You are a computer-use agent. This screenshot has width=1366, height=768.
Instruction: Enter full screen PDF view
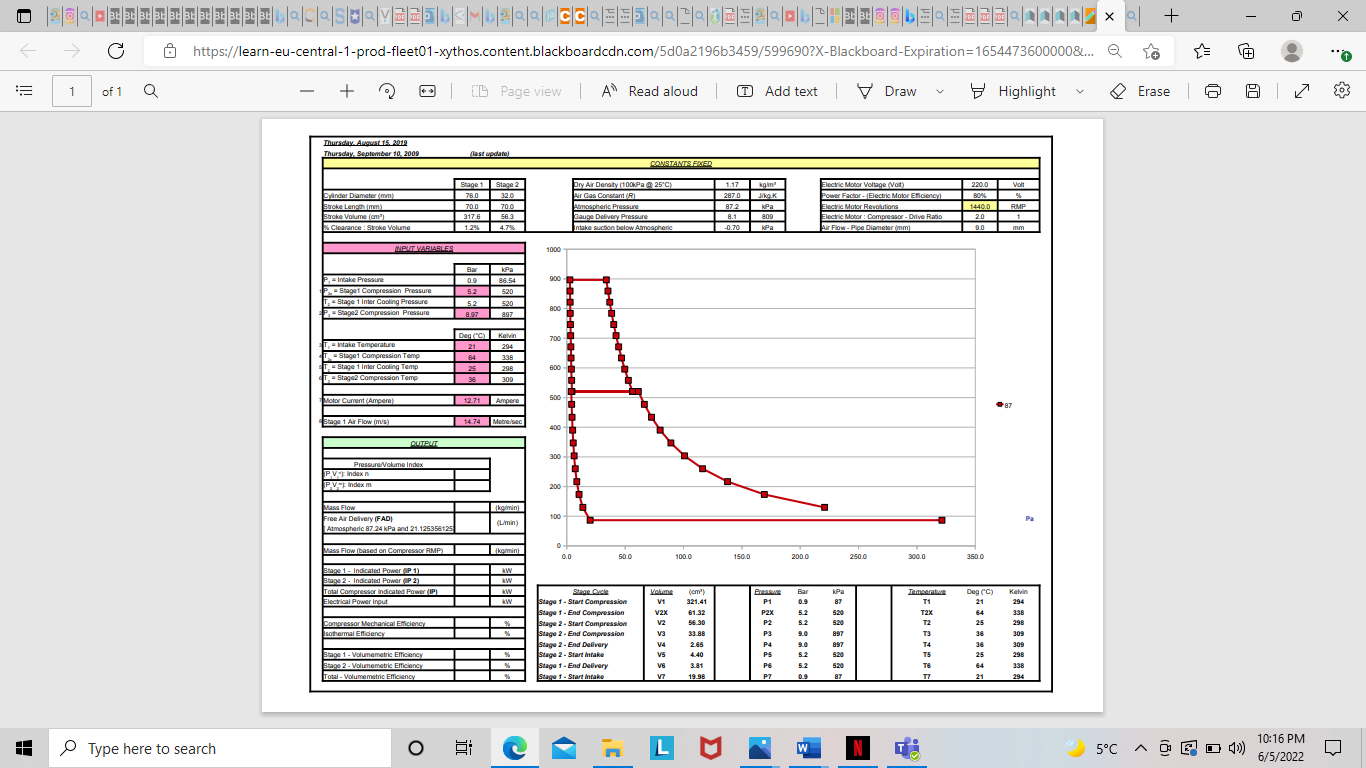1302,91
